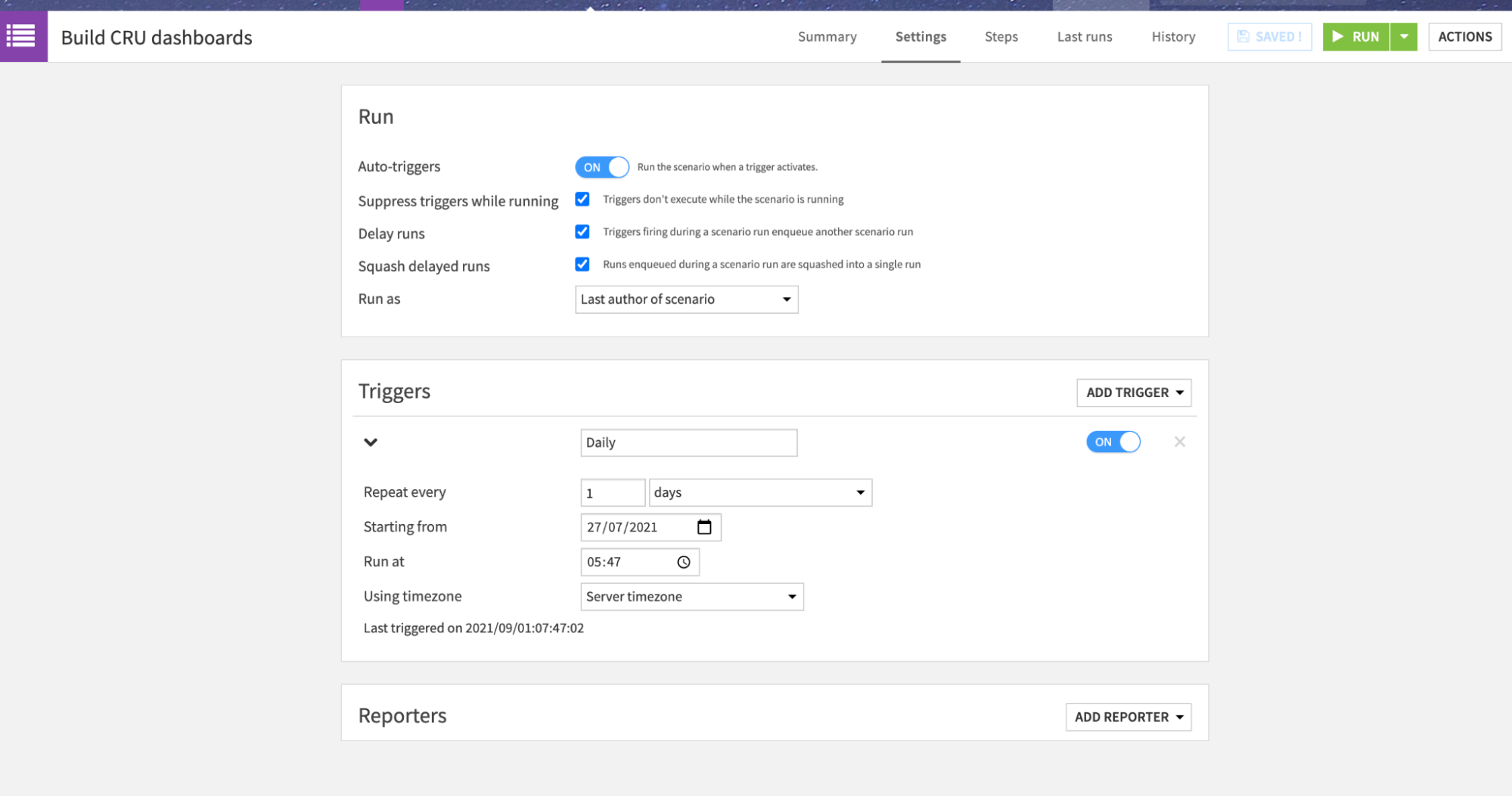Click the Run at time field
The height and width of the screenshot is (797, 1512).
coord(640,562)
